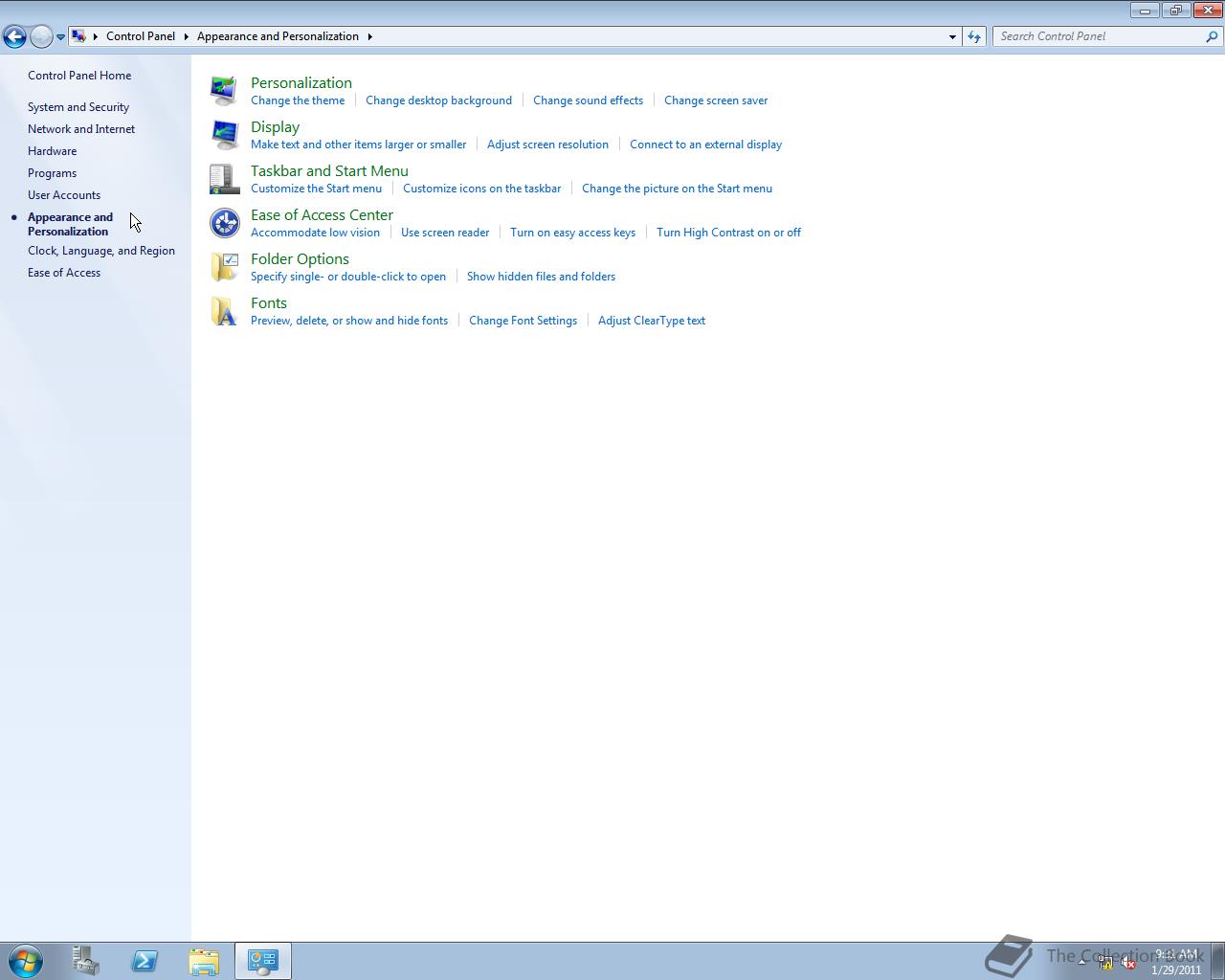Open Windows Explorer from the taskbar

pyautogui.click(x=204, y=961)
